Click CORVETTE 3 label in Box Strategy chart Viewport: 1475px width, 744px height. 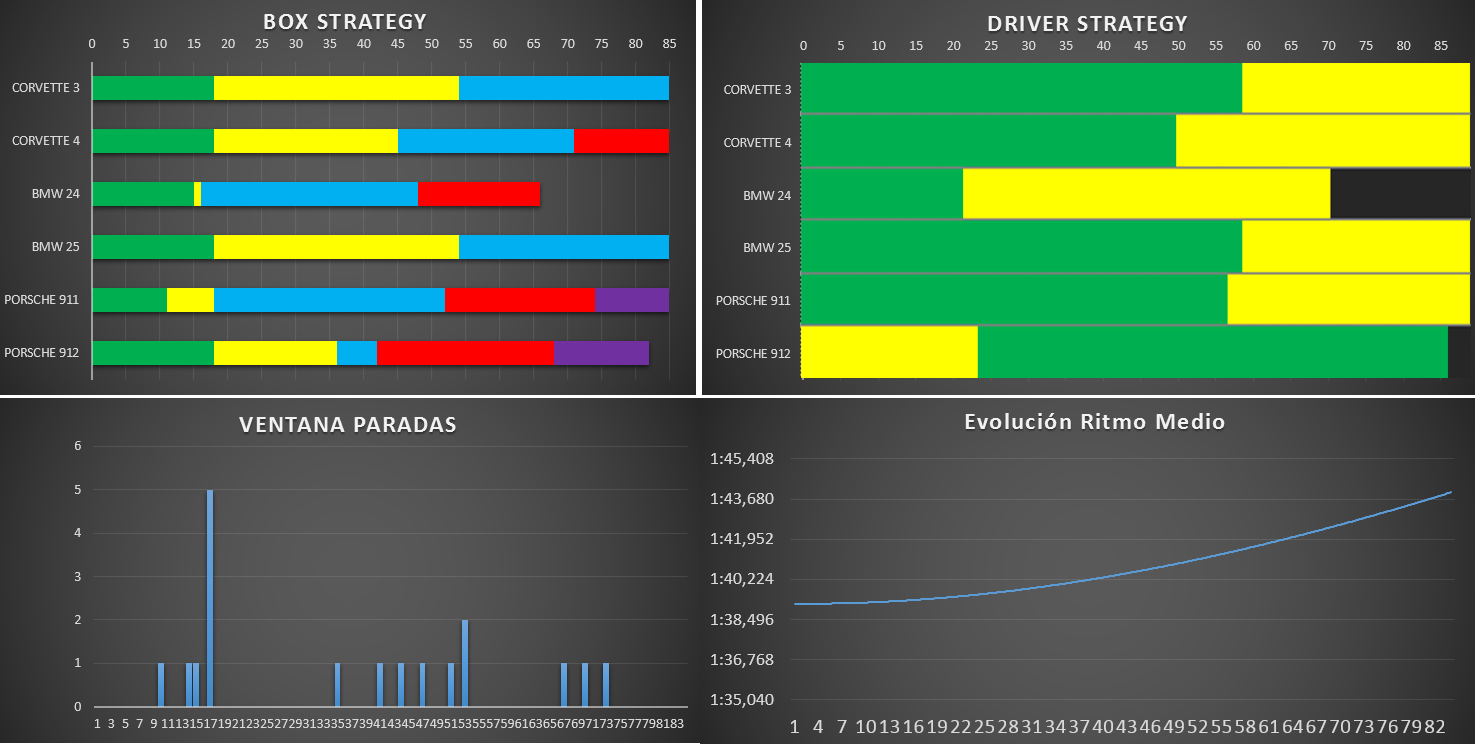[x=46, y=88]
